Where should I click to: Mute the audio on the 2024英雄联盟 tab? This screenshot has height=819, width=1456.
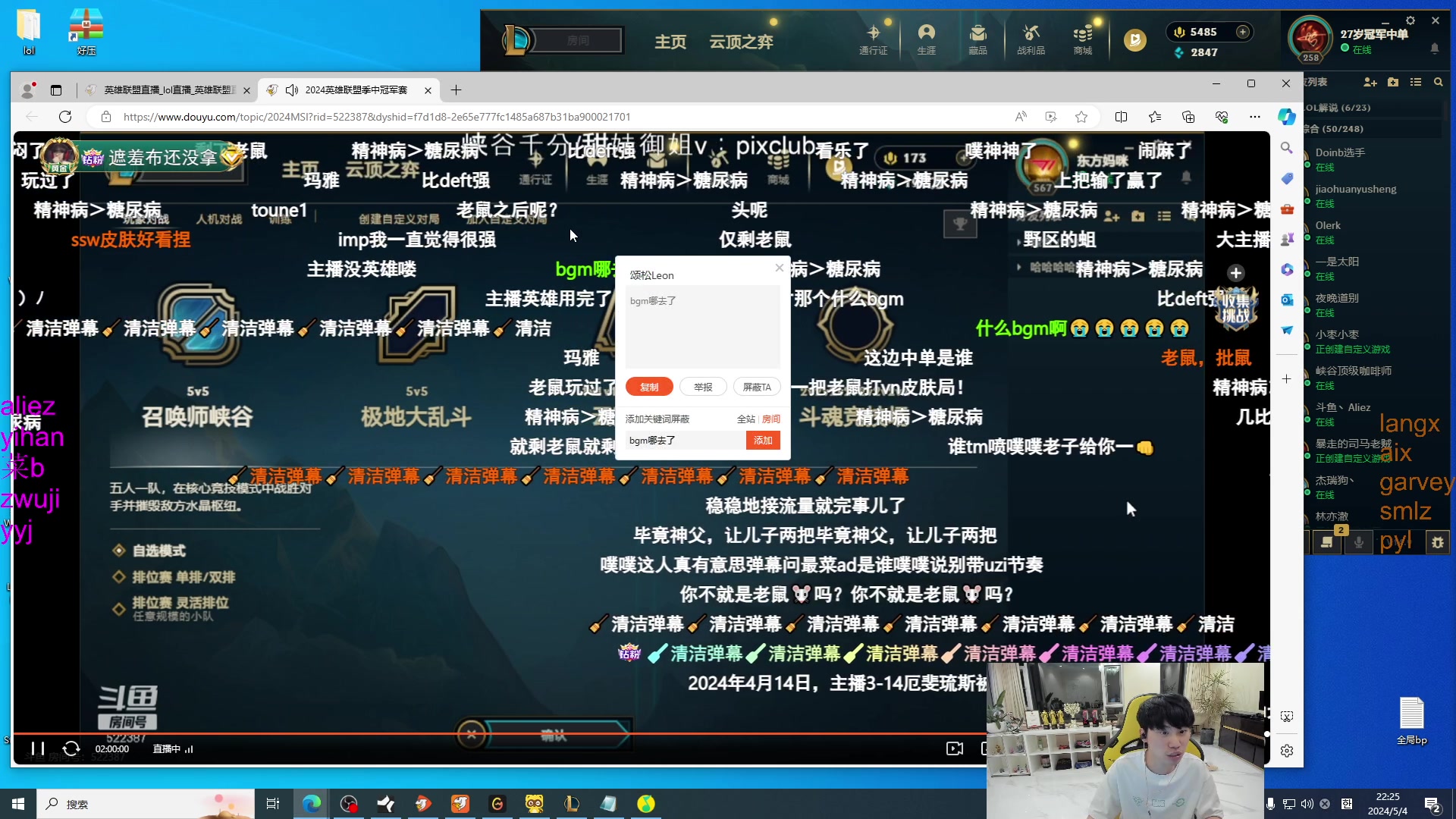[x=291, y=90]
